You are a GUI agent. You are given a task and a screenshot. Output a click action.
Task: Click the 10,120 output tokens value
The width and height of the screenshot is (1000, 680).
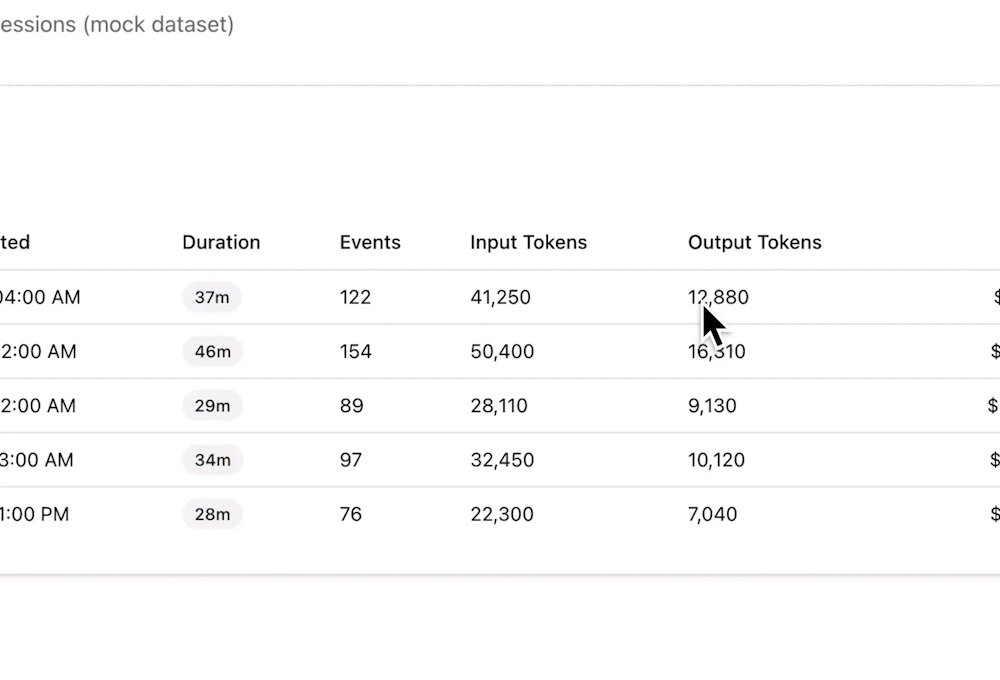716,460
